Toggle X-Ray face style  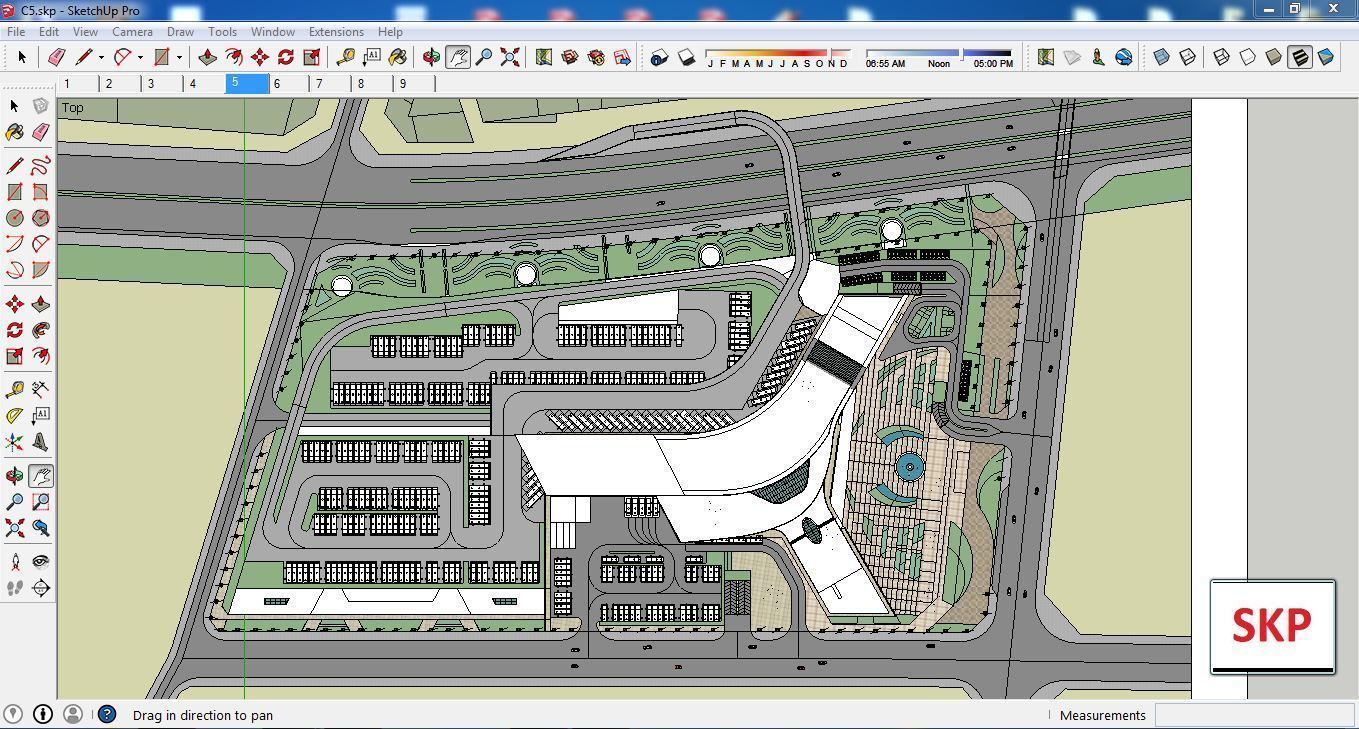coord(1161,57)
